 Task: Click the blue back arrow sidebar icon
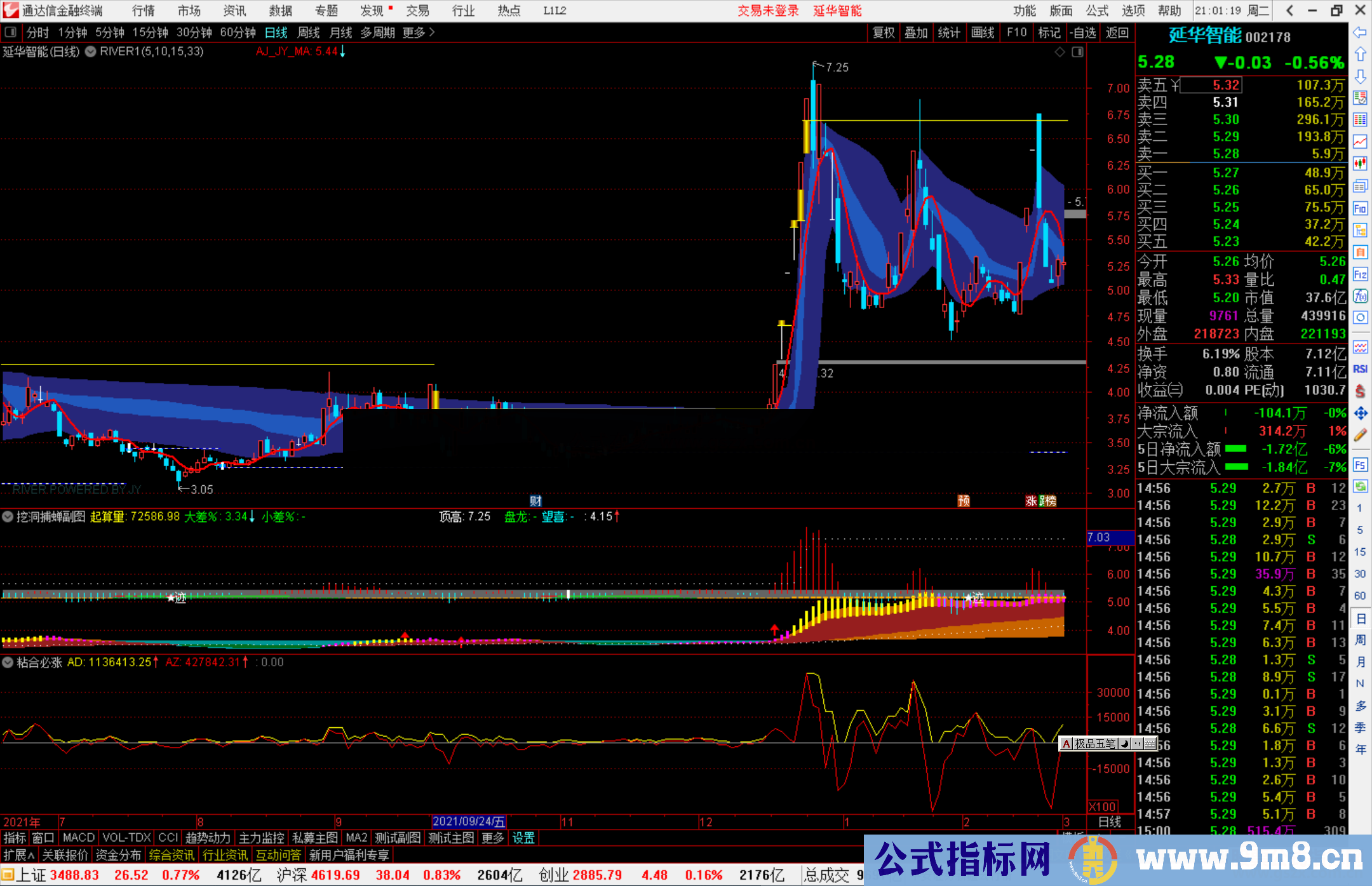[1360, 32]
